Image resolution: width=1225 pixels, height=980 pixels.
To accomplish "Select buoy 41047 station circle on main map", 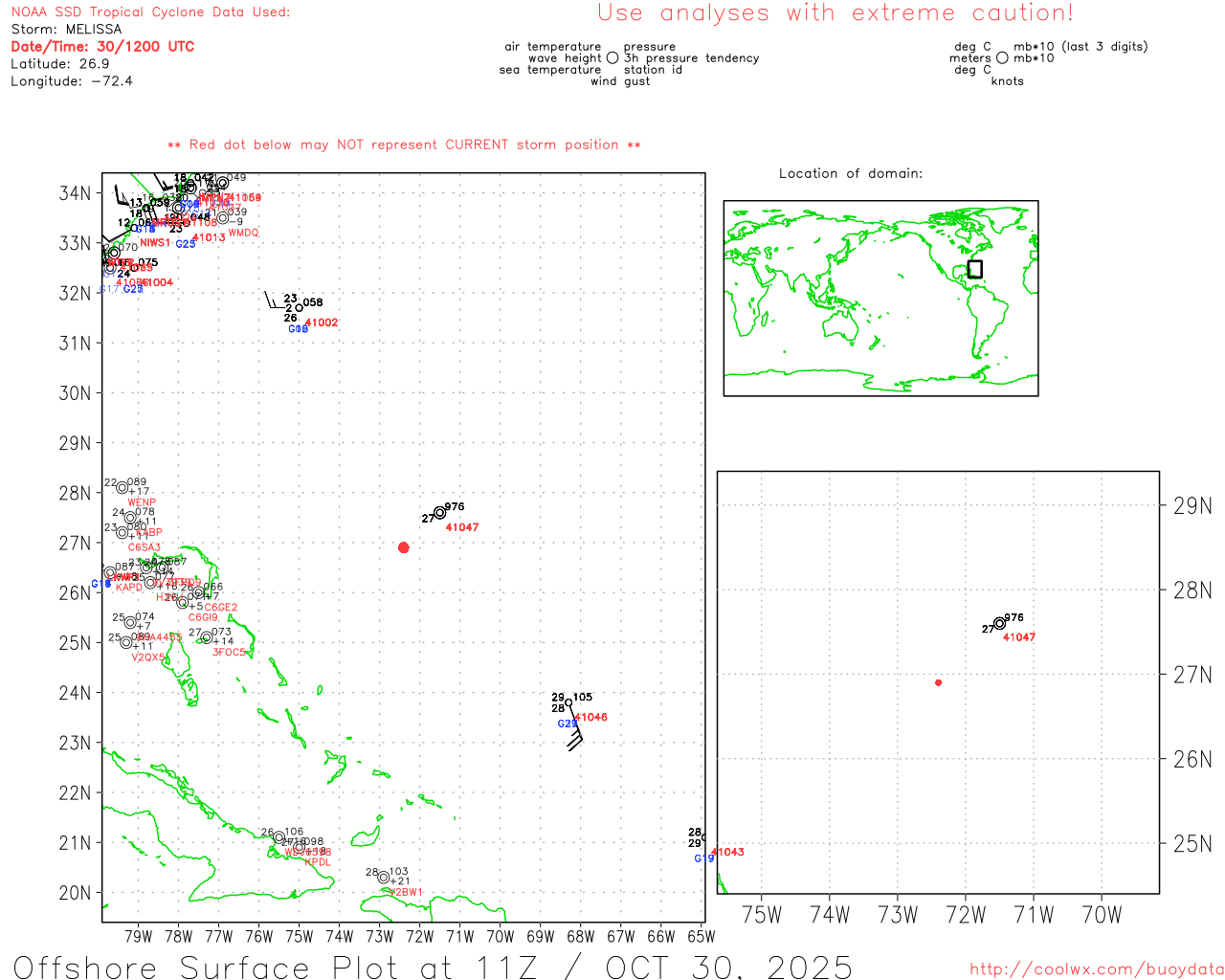I will point(440,513).
